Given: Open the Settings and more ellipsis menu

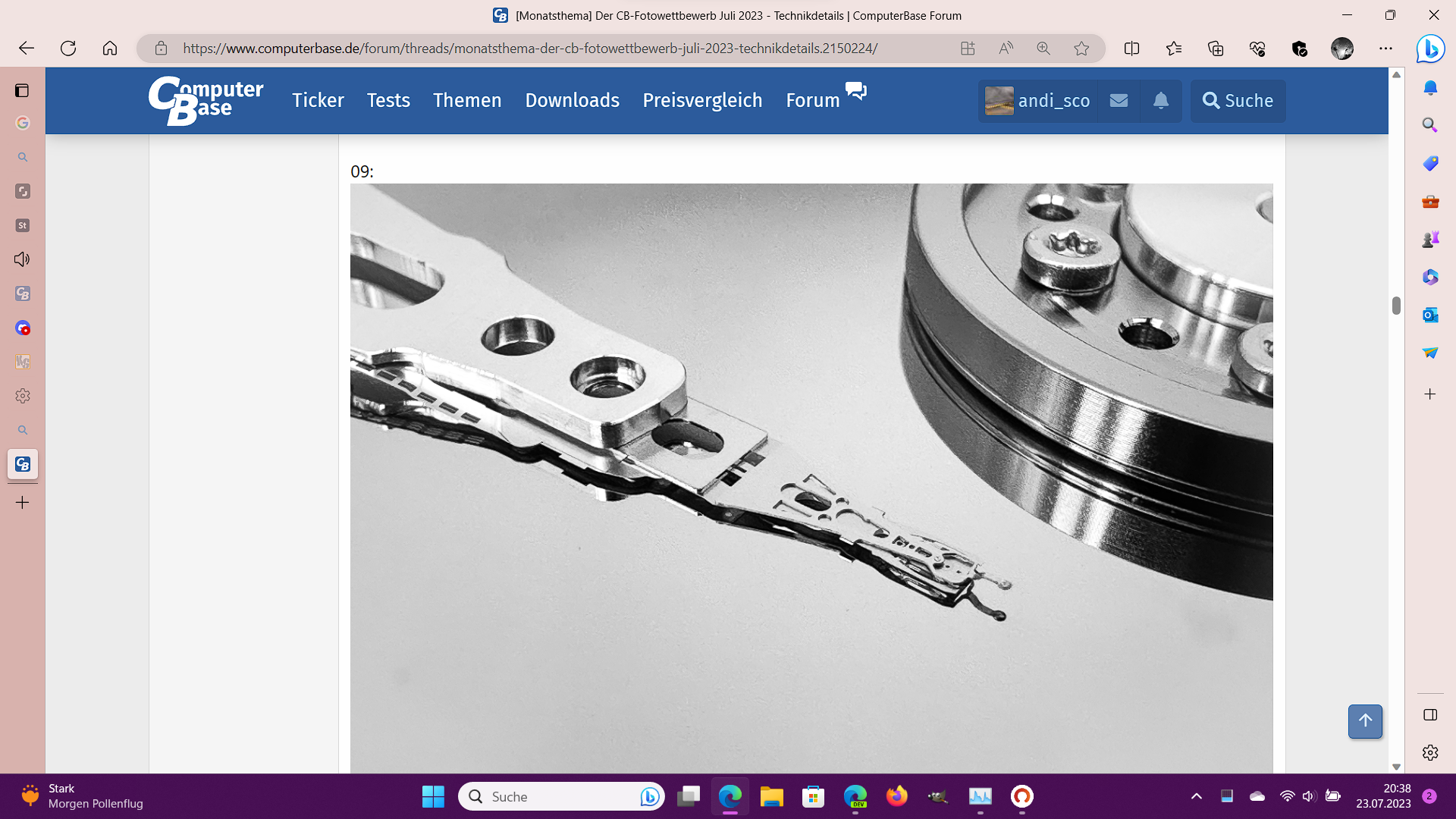Looking at the screenshot, I should tap(1385, 48).
